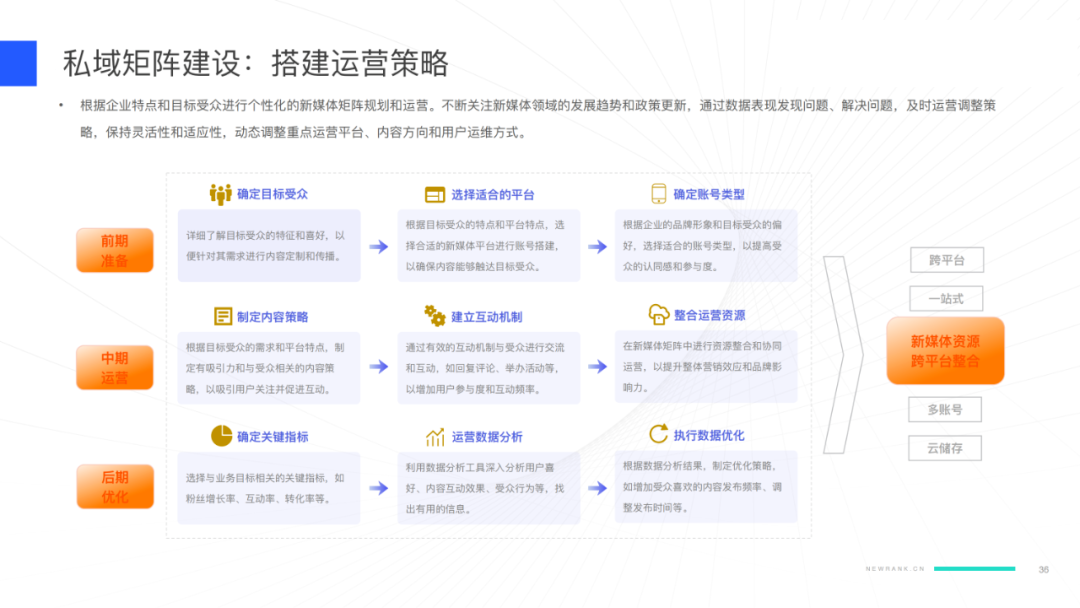Click the description box starting 详细了解目标受众
1080x608 pixels.
[x=269, y=245]
